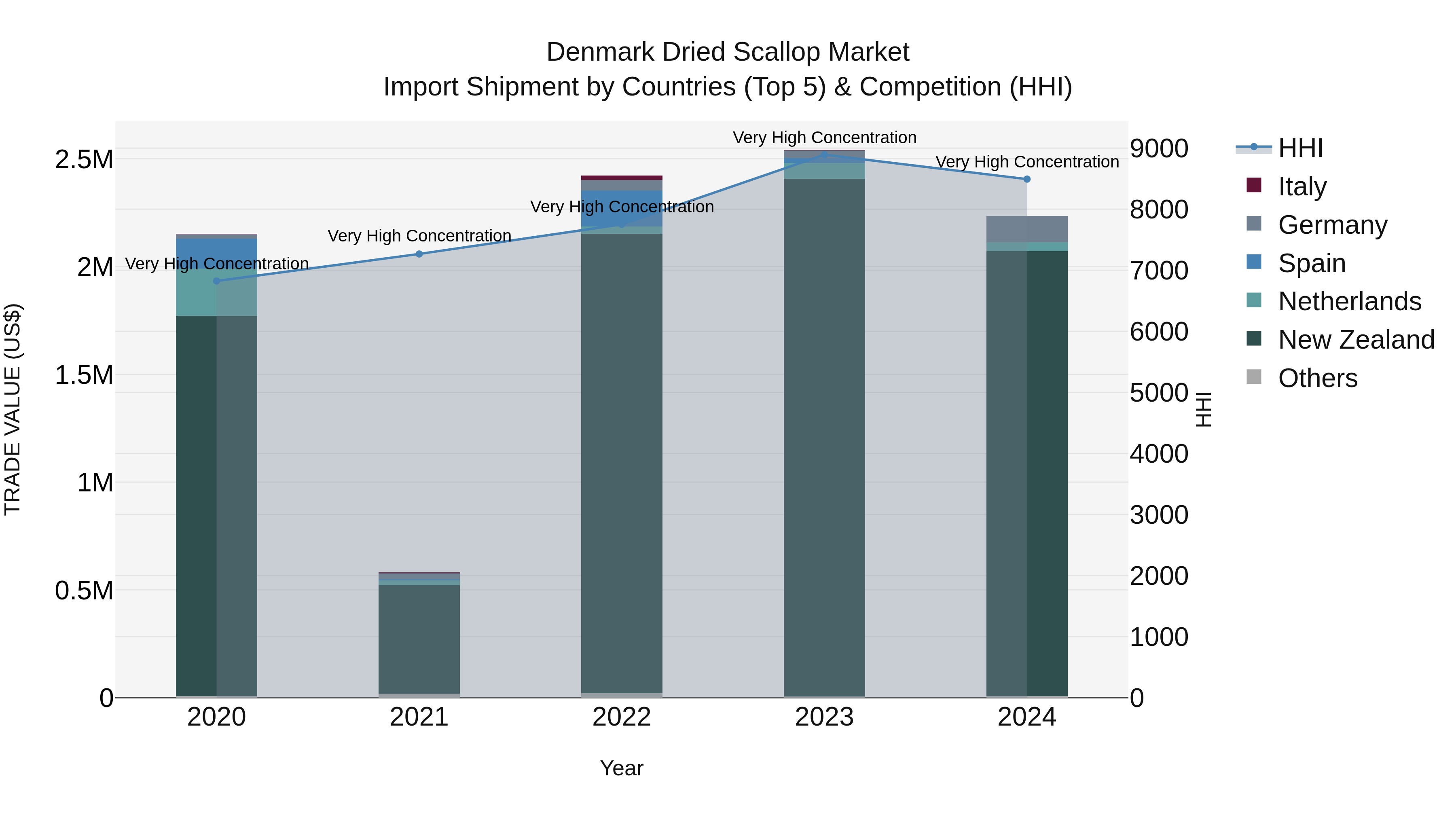This screenshot has width=1456, height=819.
Task: Click the Very High Concentration label above 2023
Action: (825, 138)
